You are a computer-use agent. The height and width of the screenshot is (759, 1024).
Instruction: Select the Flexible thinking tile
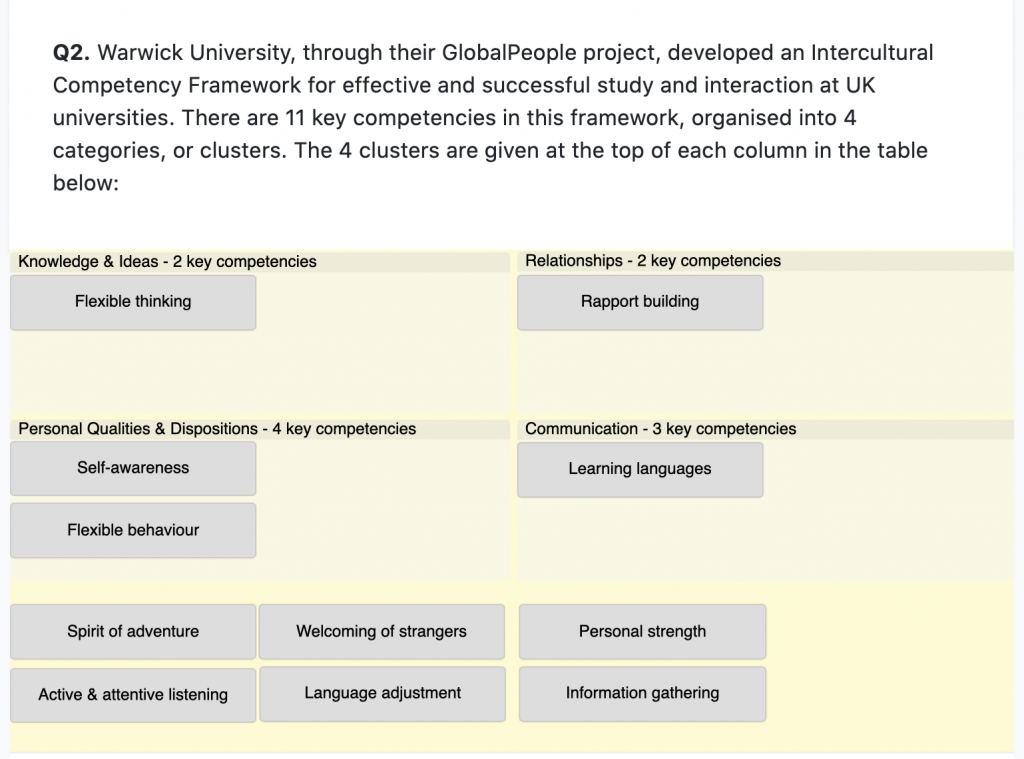coord(133,302)
